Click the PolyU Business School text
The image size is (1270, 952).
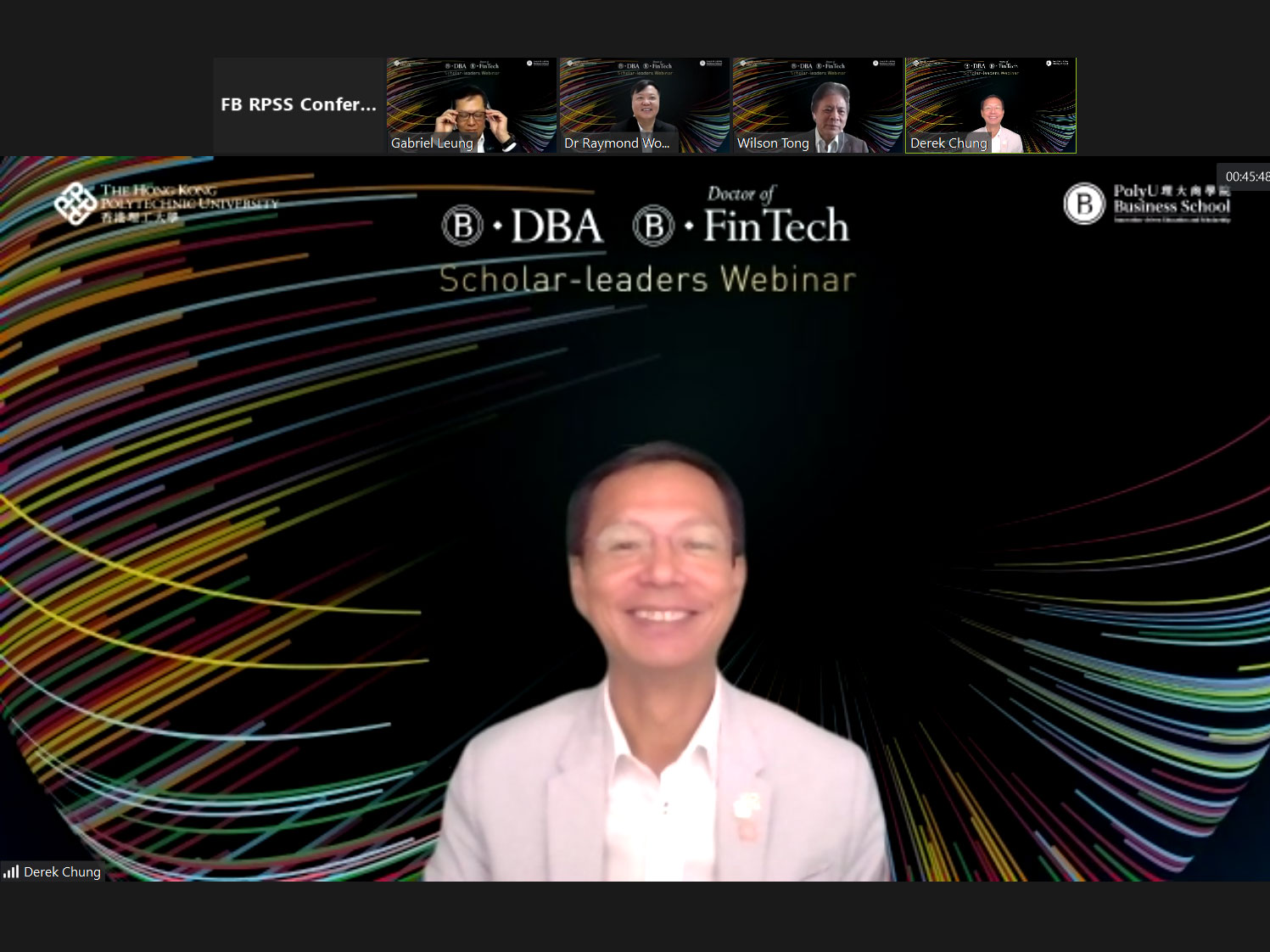point(1172,202)
